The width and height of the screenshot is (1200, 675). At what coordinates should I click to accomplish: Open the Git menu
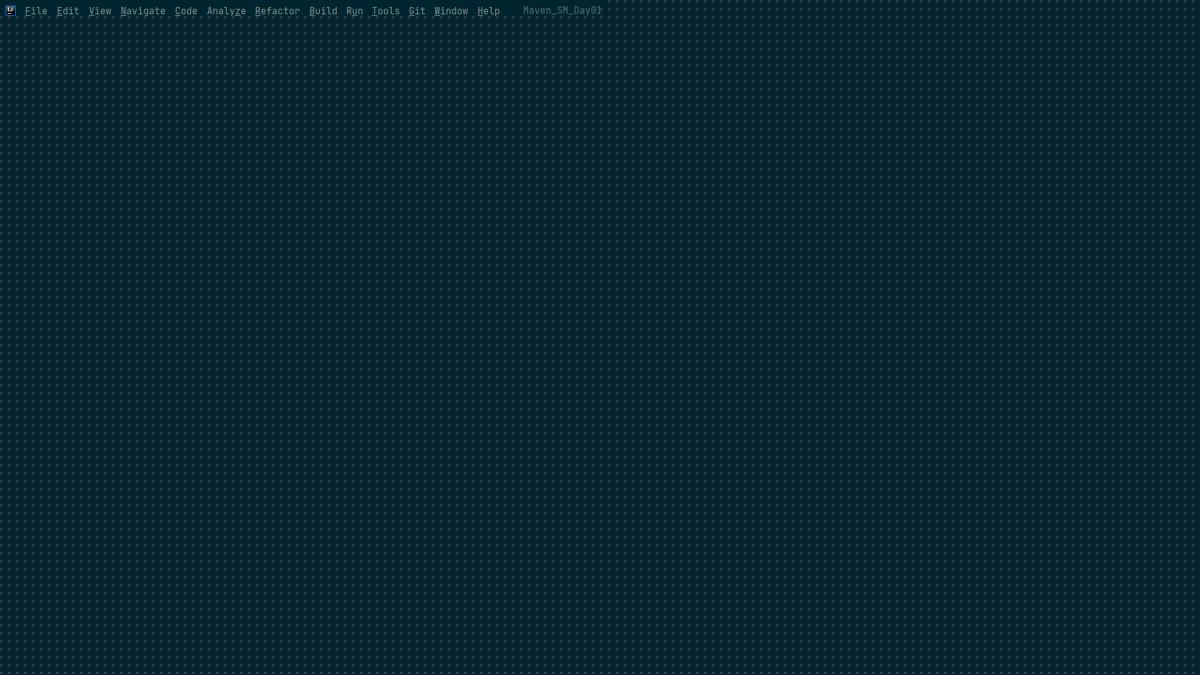pyautogui.click(x=417, y=11)
